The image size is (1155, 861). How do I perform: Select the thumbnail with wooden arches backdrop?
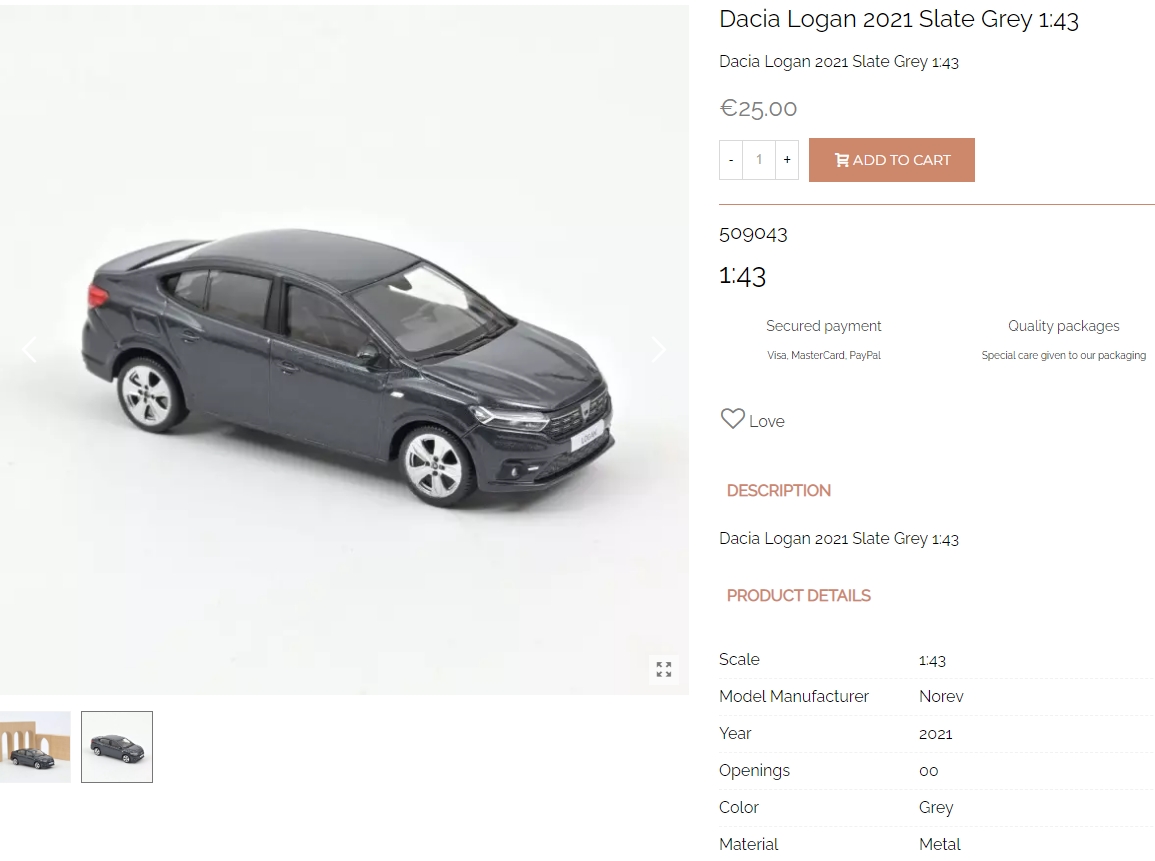coord(35,747)
